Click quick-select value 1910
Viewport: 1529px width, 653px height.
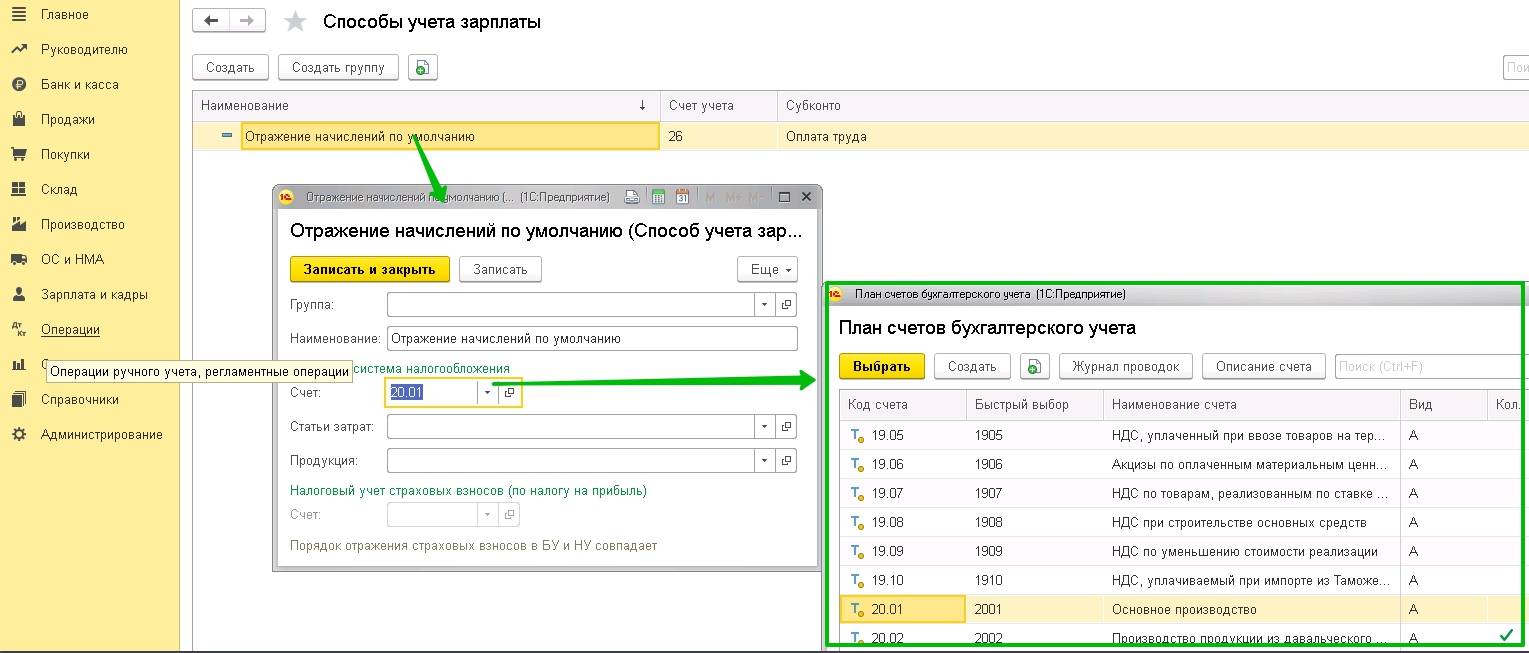point(988,580)
